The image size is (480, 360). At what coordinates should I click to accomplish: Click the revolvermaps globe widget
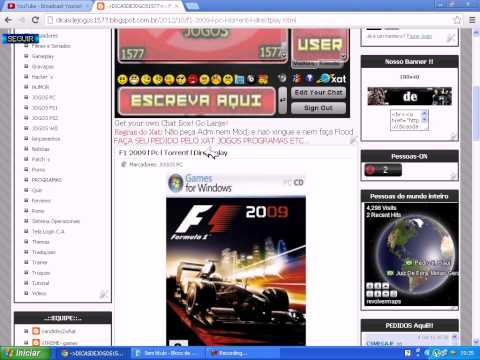click(x=411, y=254)
